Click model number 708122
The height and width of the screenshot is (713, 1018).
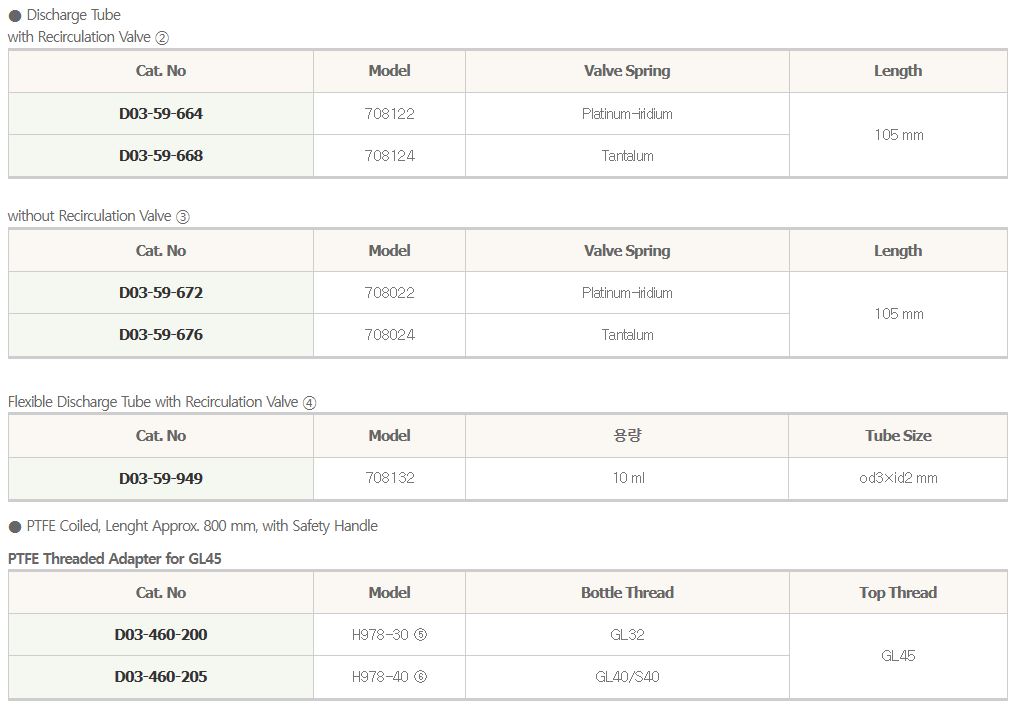coord(389,114)
